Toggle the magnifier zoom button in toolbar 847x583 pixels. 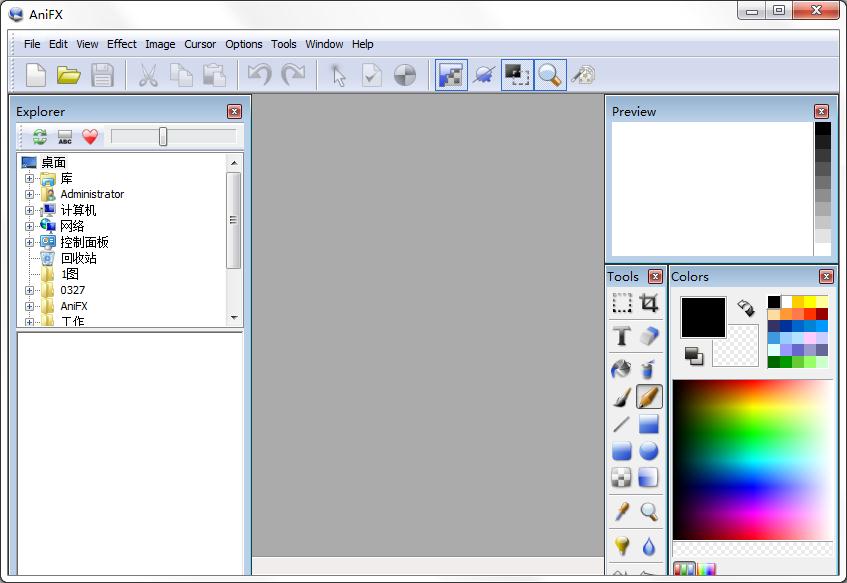tap(550, 75)
